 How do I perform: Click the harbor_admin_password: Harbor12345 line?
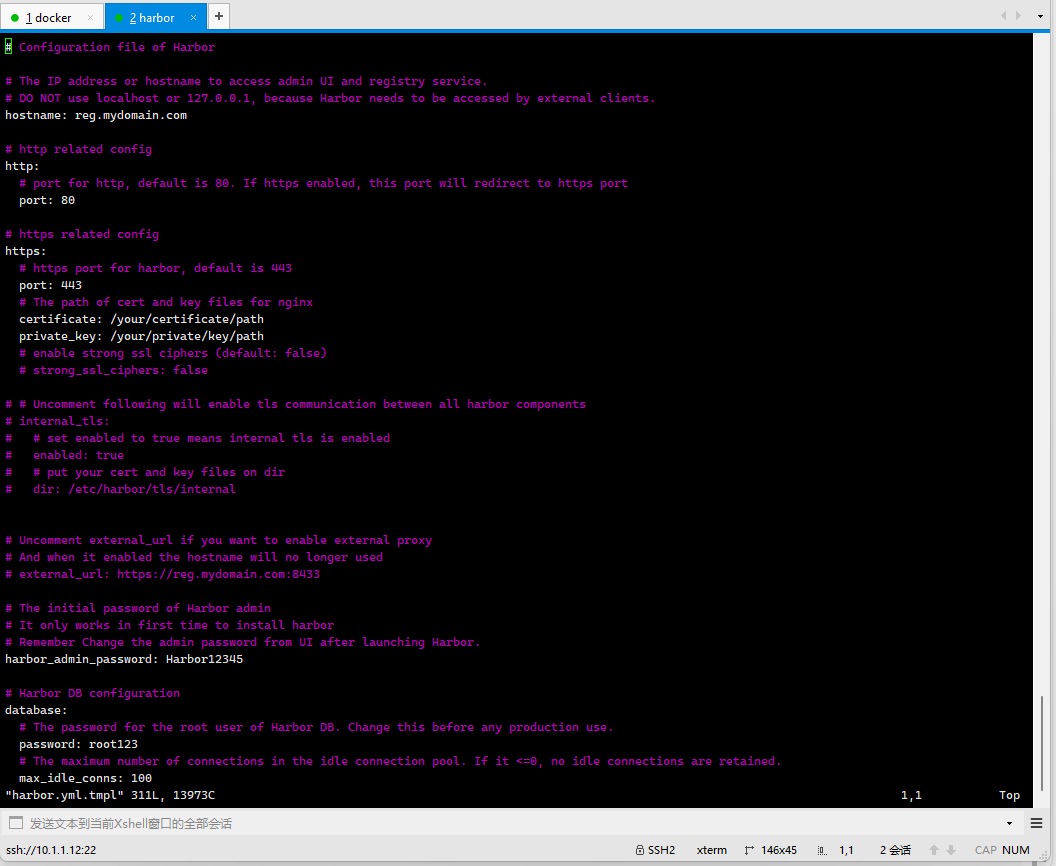(x=124, y=659)
